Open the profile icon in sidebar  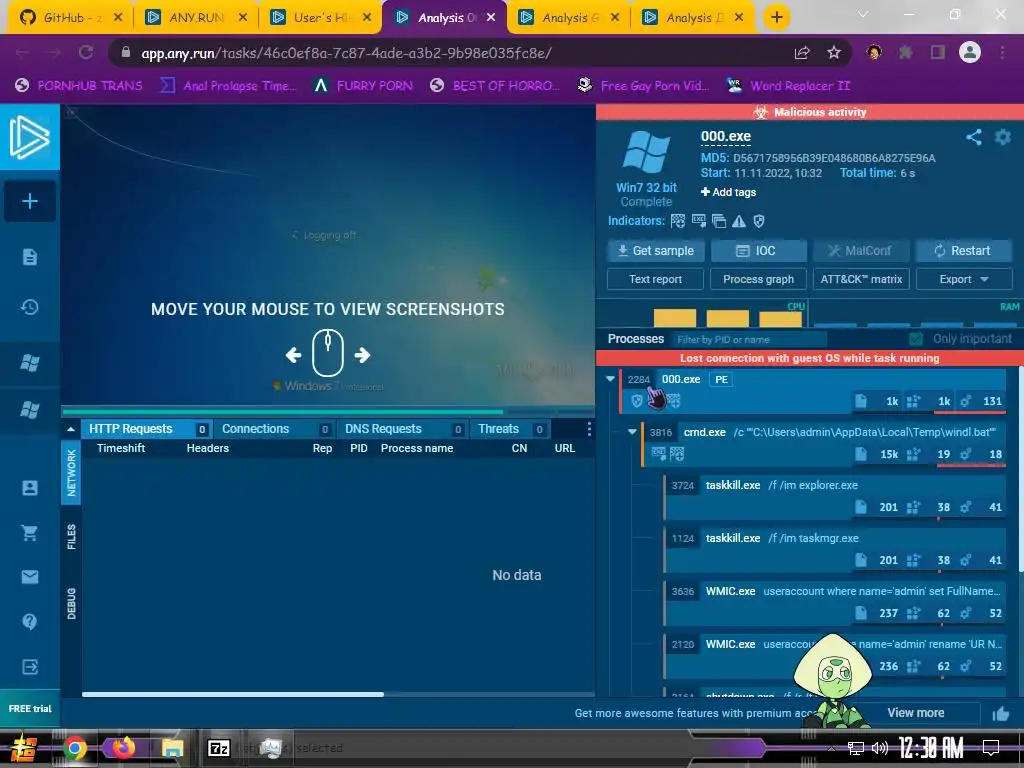[x=29, y=488]
